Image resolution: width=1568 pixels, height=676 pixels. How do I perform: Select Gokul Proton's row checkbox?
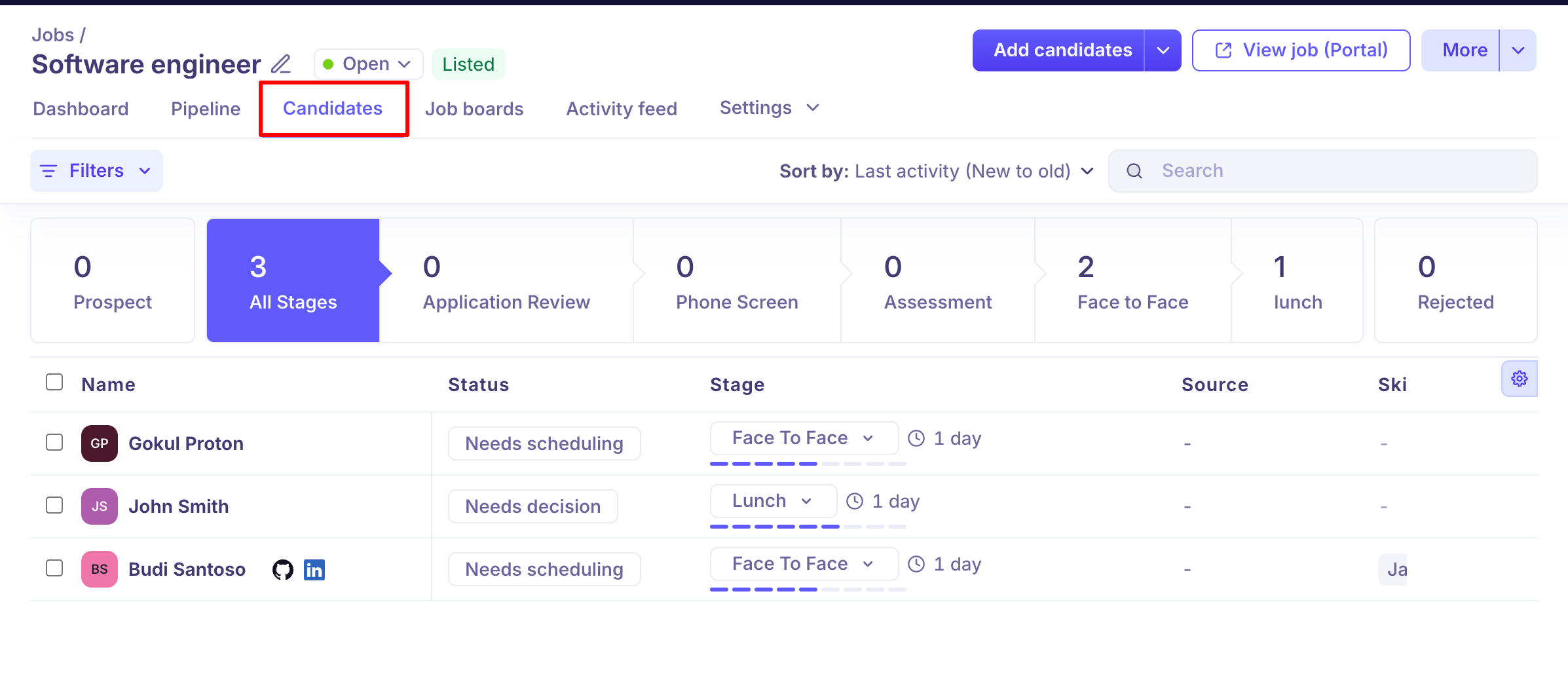point(54,442)
